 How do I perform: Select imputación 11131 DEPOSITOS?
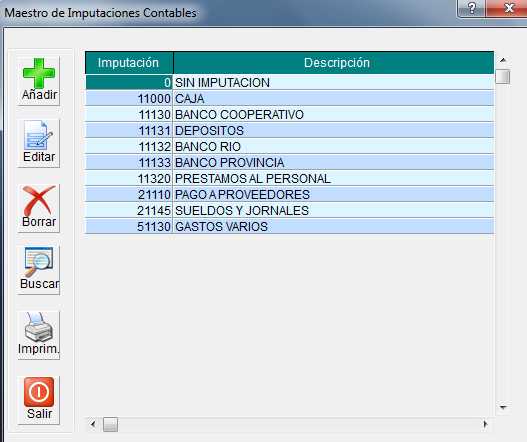[x=290, y=131]
